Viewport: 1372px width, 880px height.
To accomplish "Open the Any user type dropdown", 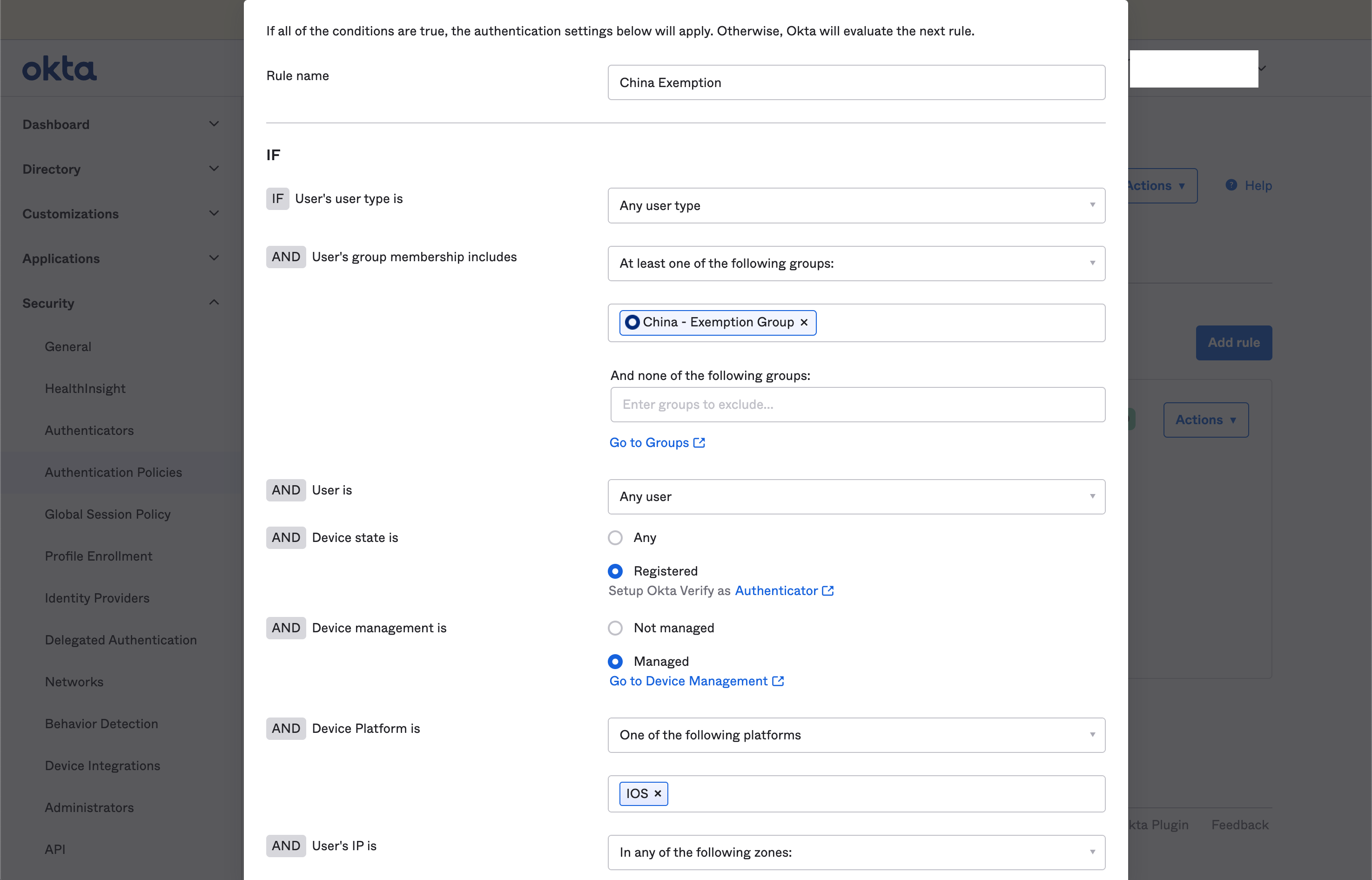I will pyautogui.click(x=856, y=206).
